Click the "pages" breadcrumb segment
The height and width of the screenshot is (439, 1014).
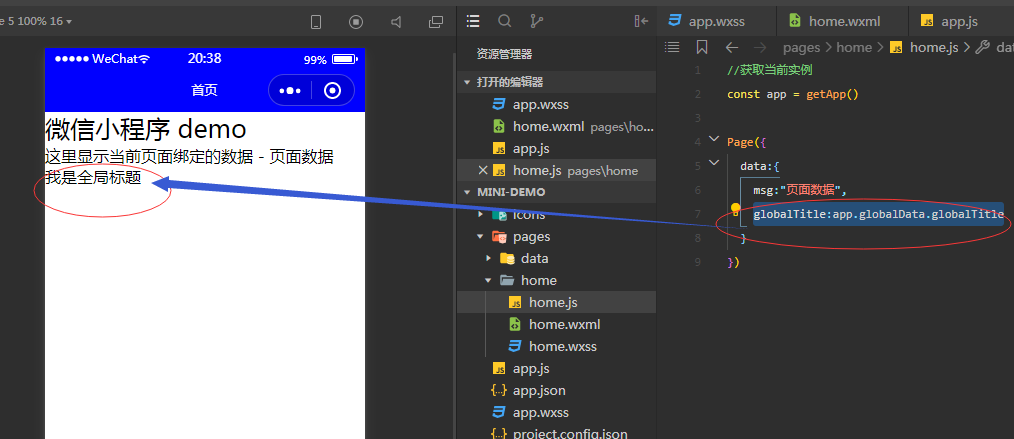[801, 47]
